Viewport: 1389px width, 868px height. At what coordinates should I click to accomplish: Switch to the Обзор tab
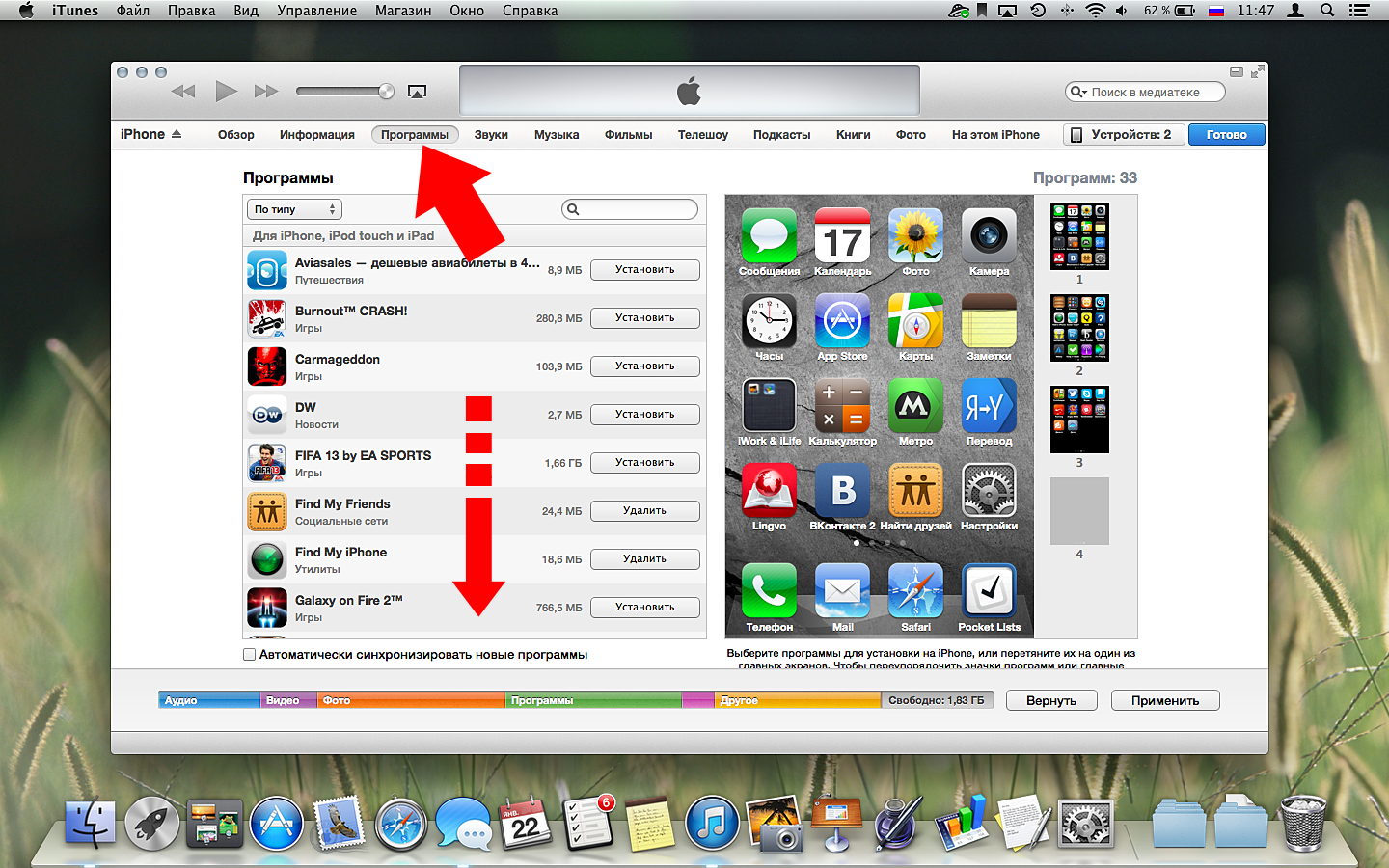click(236, 135)
